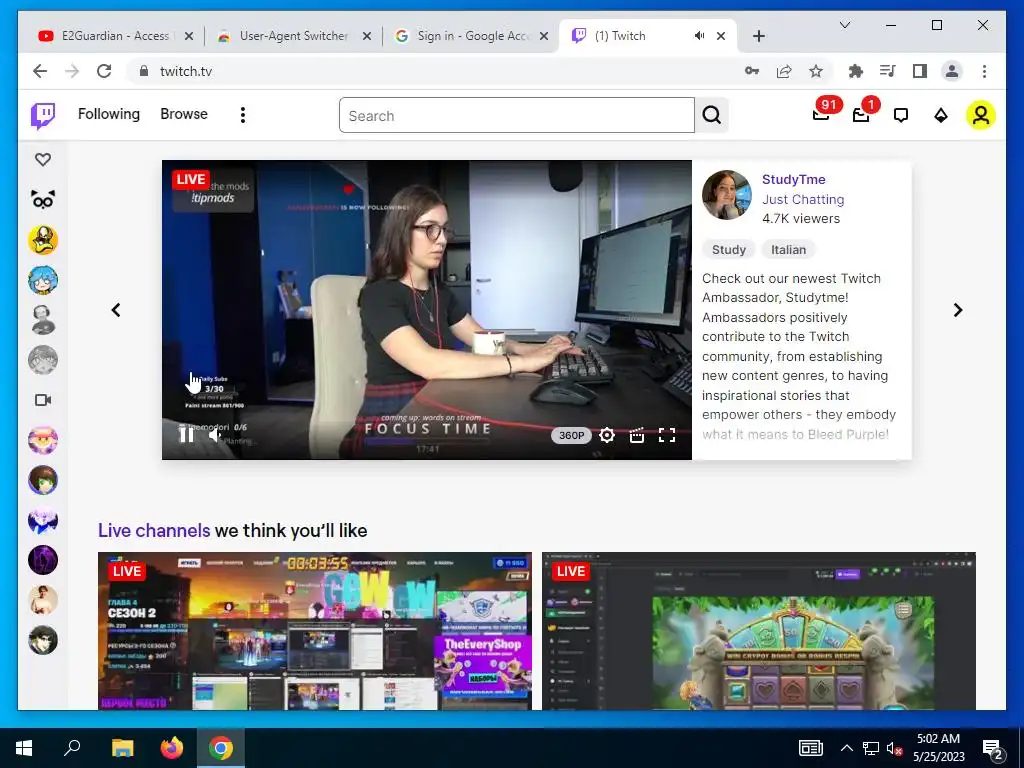This screenshot has width=1024, height=768.
Task: Open Prime loot with 91 badge
Action: point(822,115)
